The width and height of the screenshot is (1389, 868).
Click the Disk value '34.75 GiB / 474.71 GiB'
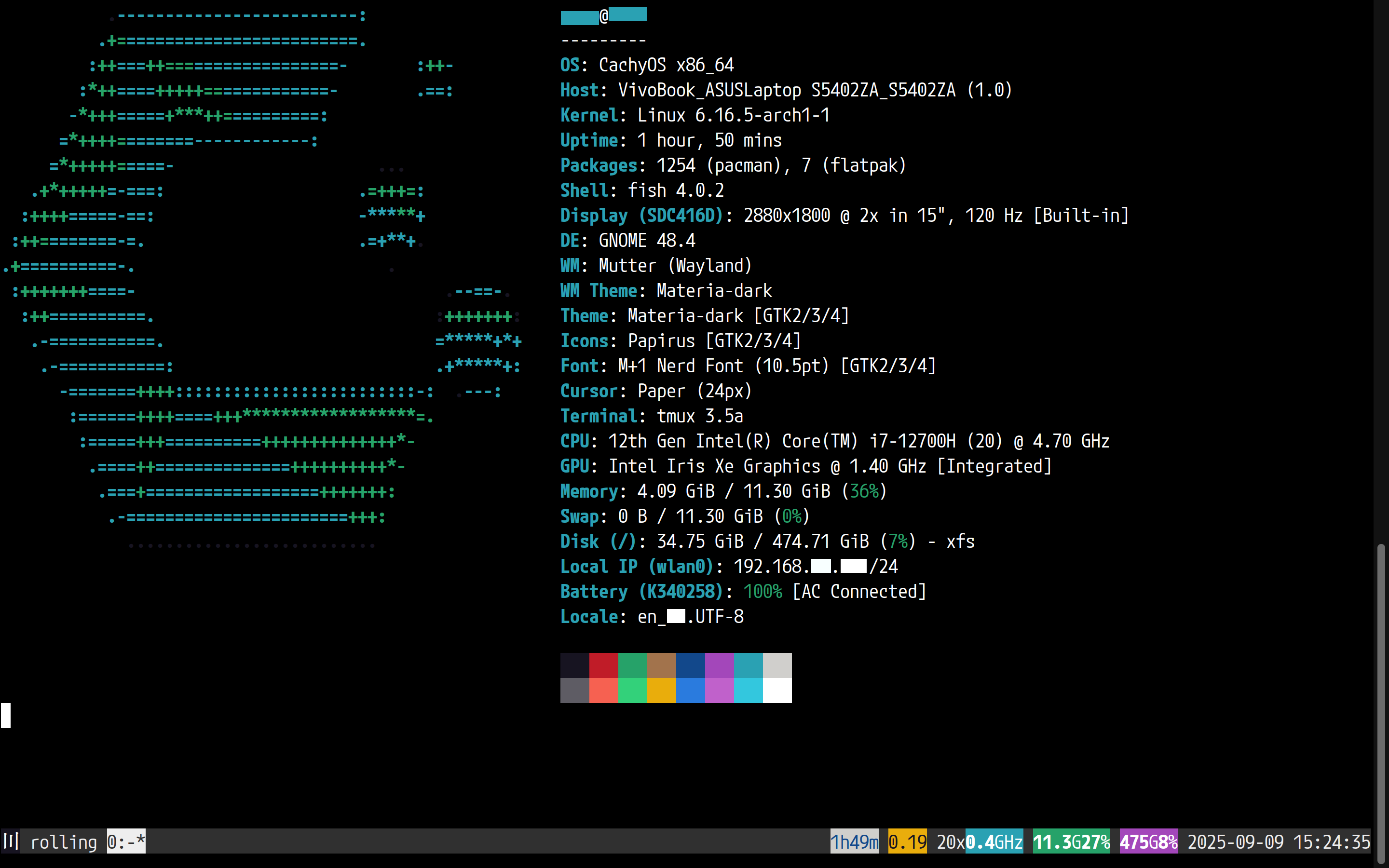(763, 542)
